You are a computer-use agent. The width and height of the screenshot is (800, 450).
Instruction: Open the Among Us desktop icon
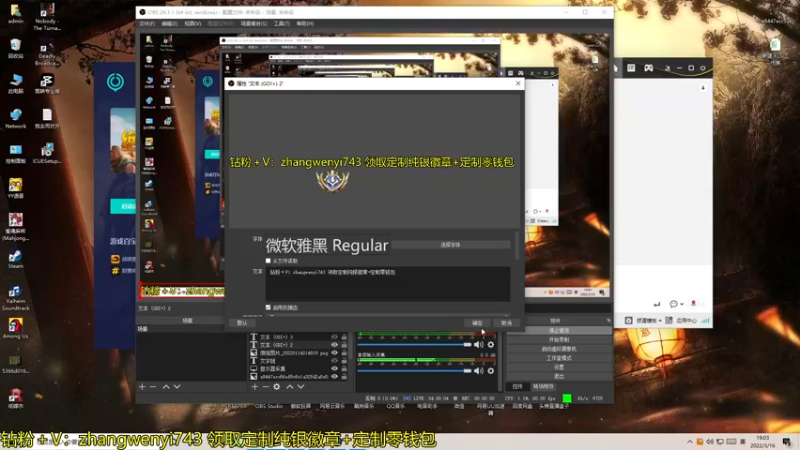click(x=15, y=328)
